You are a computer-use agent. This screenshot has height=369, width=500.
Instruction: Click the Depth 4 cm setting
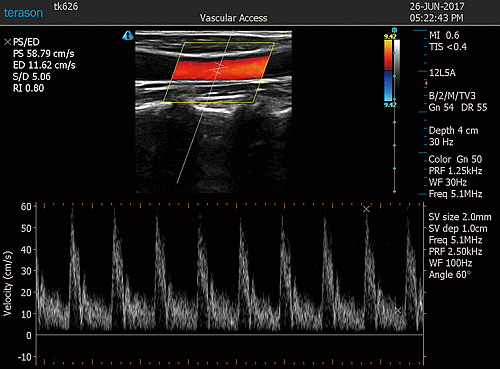pos(453,131)
